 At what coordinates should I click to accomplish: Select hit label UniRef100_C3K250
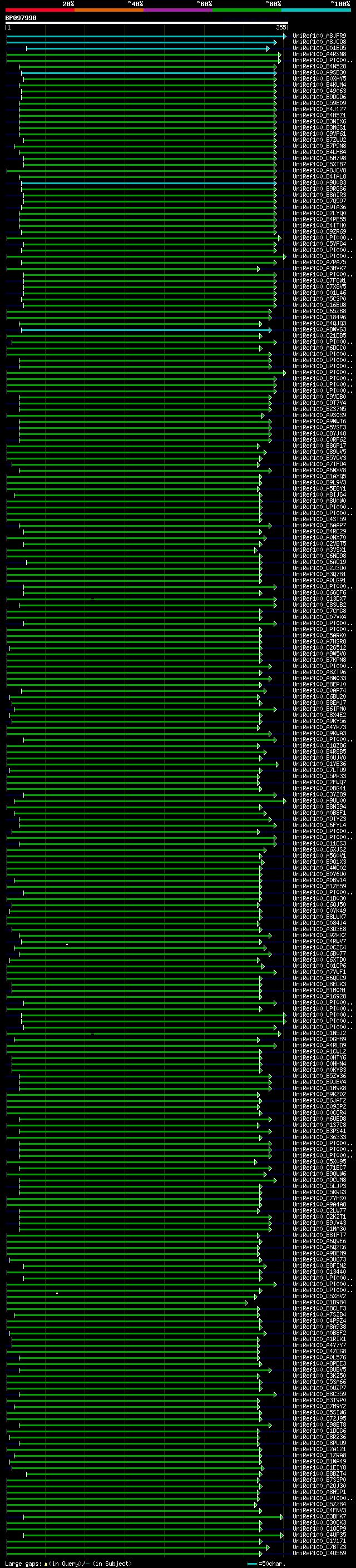click(319, 1376)
